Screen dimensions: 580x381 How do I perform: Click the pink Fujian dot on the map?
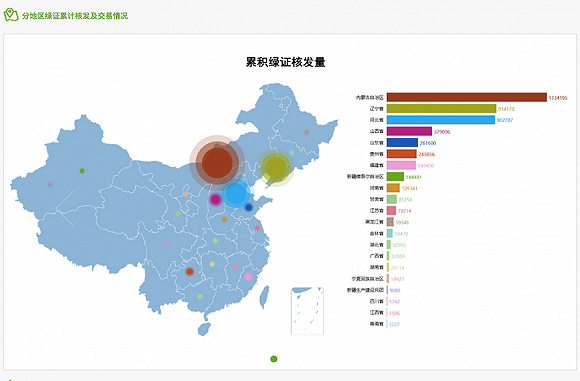(249, 277)
